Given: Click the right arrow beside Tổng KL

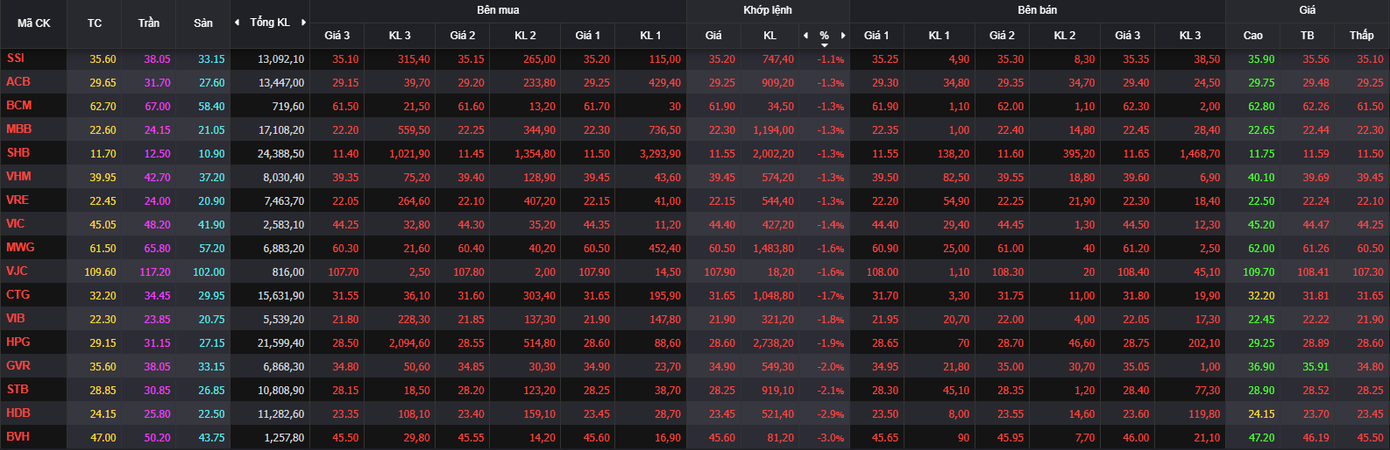Looking at the screenshot, I should tap(301, 22).
